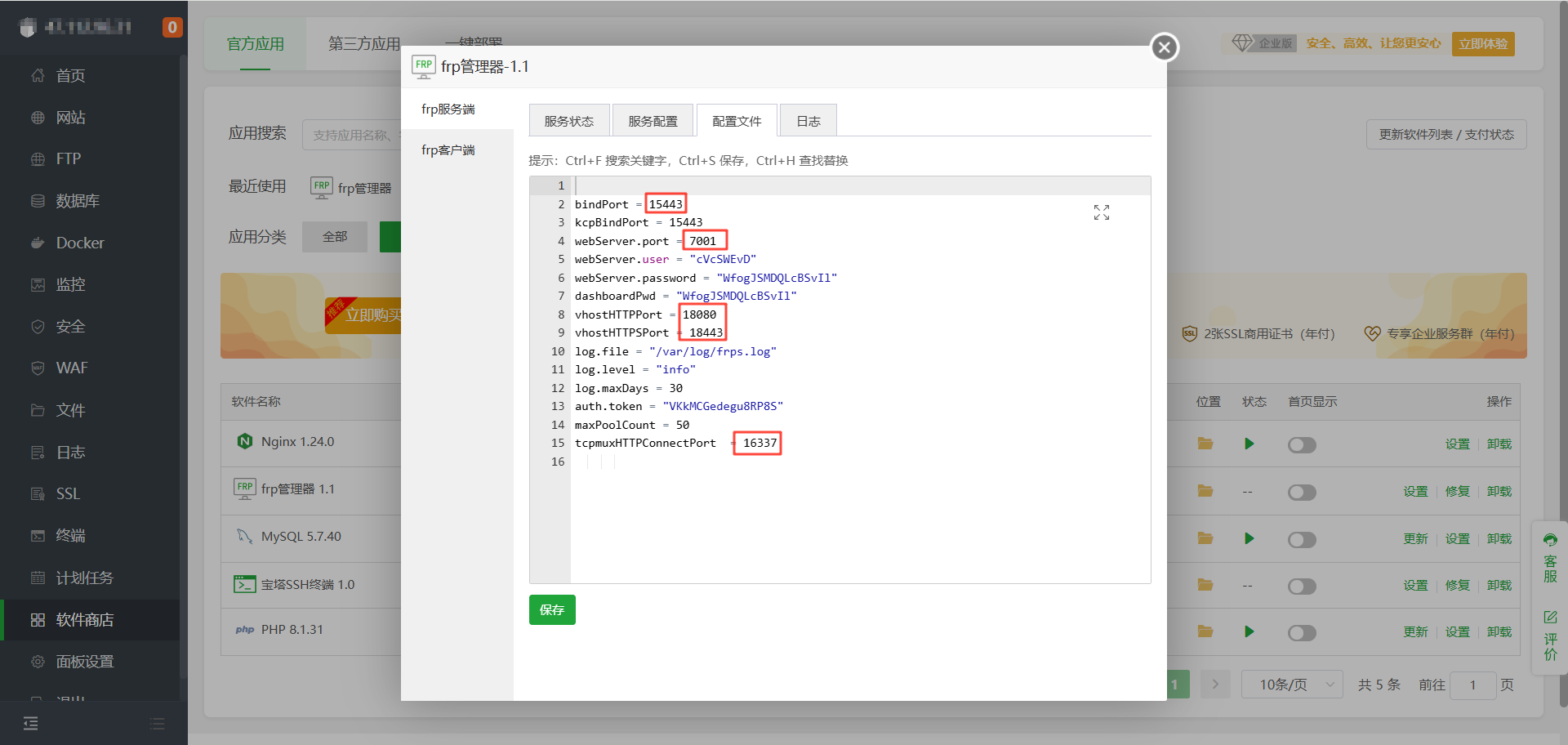Open the Nginx row folder icon
1568x745 pixels.
(1205, 444)
